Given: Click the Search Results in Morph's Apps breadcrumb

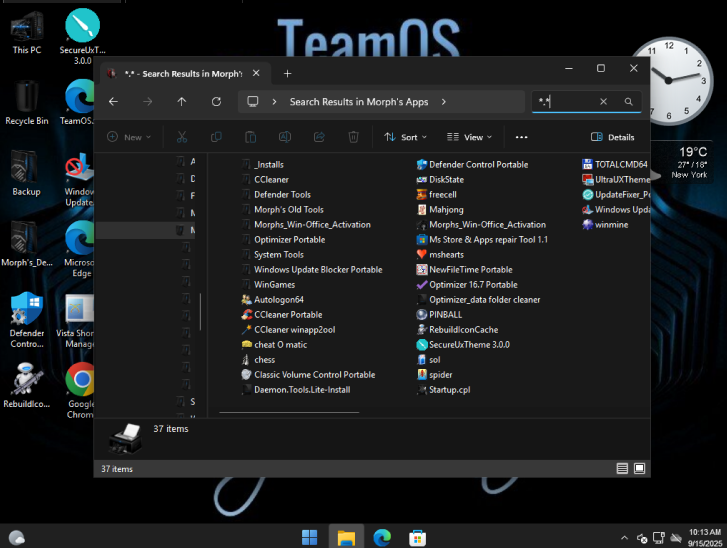Looking at the screenshot, I should click(359, 102).
